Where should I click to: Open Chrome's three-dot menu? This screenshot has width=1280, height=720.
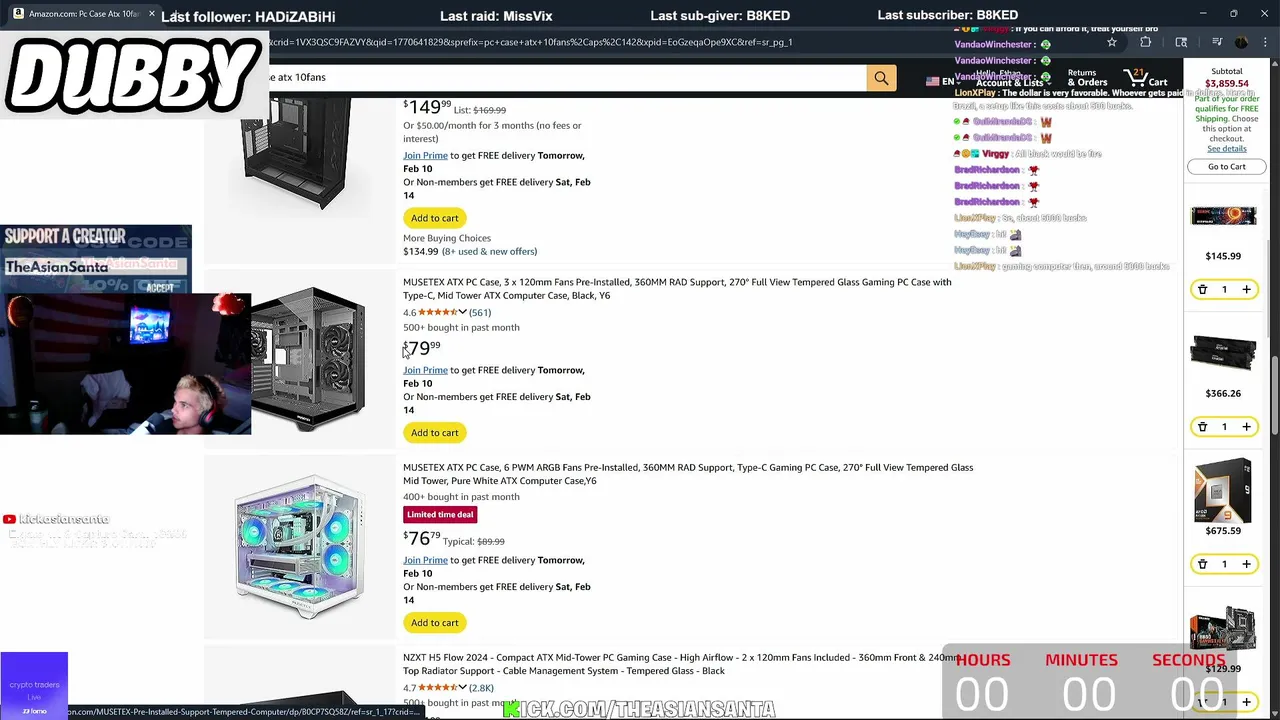tap(1264, 42)
